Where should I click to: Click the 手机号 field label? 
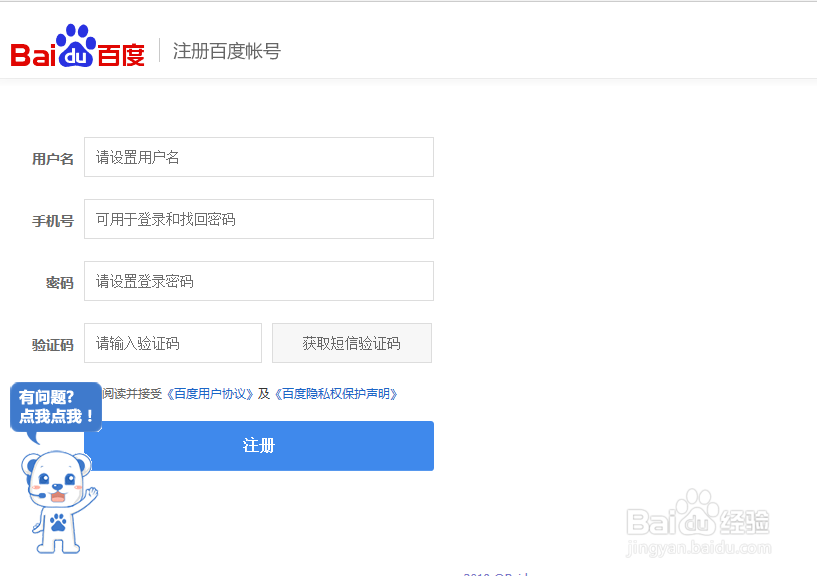[53, 220]
